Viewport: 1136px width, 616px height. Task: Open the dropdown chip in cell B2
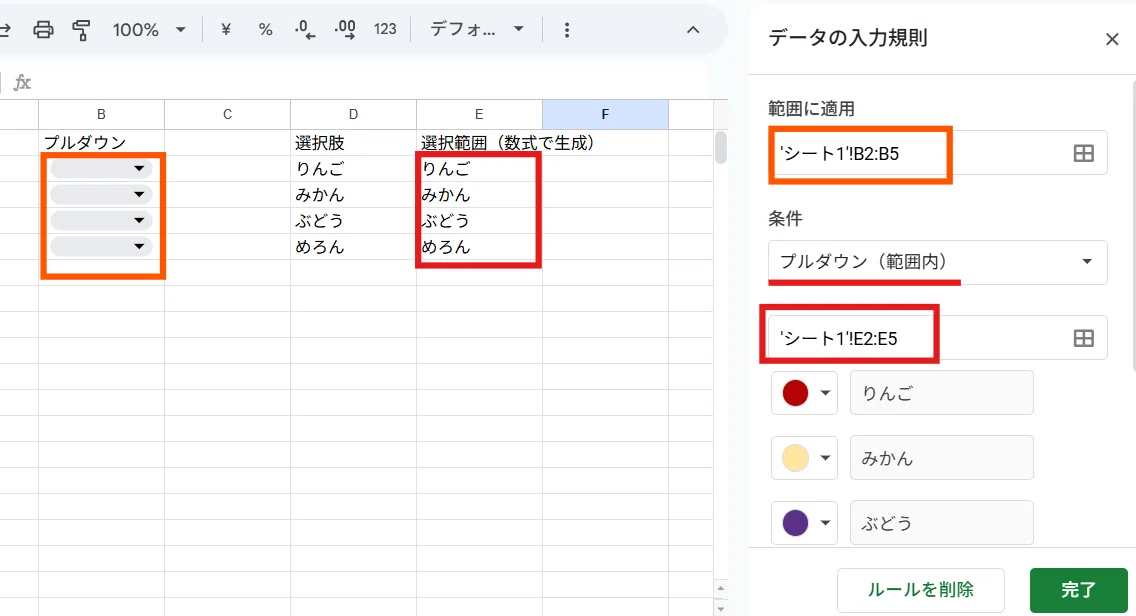101,169
